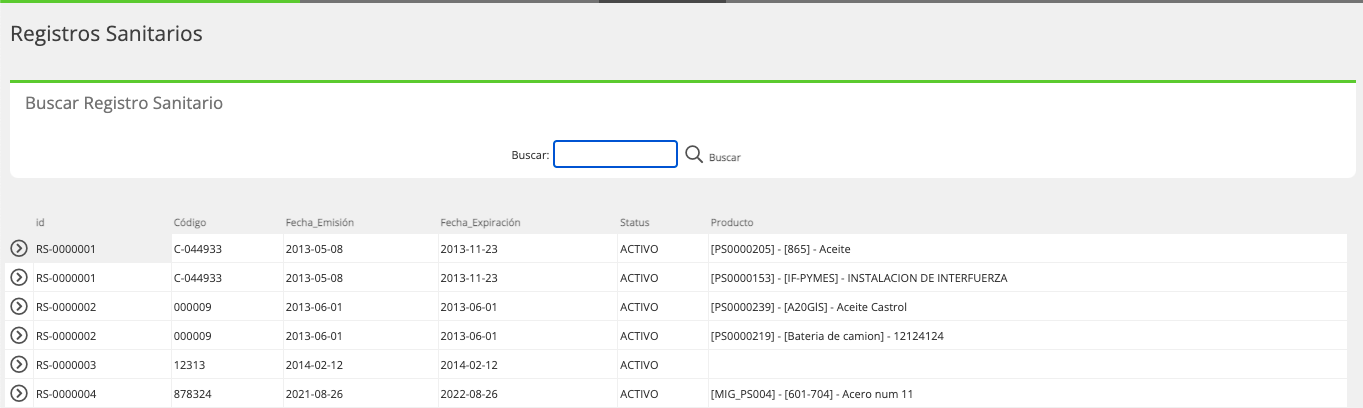Click ACTIVO status in the RS-0000003 row

click(639, 365)
